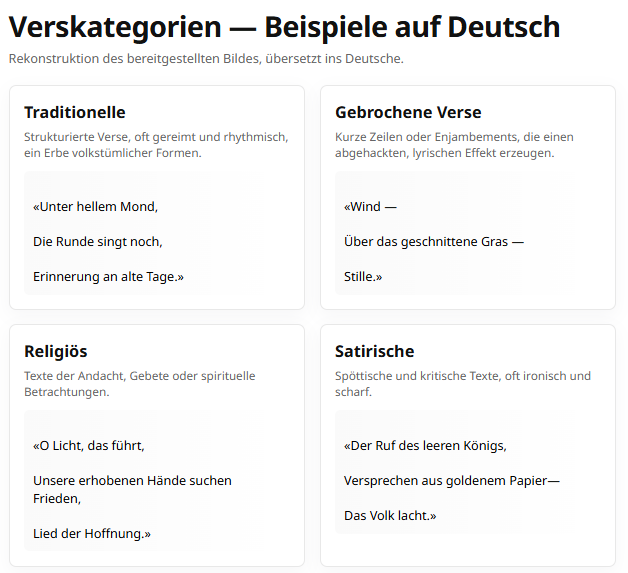Click the verse line "Versprechen aus goldenem Papier"
The height and width of the screenshot is (573, 628).
(x=451, y=480)
